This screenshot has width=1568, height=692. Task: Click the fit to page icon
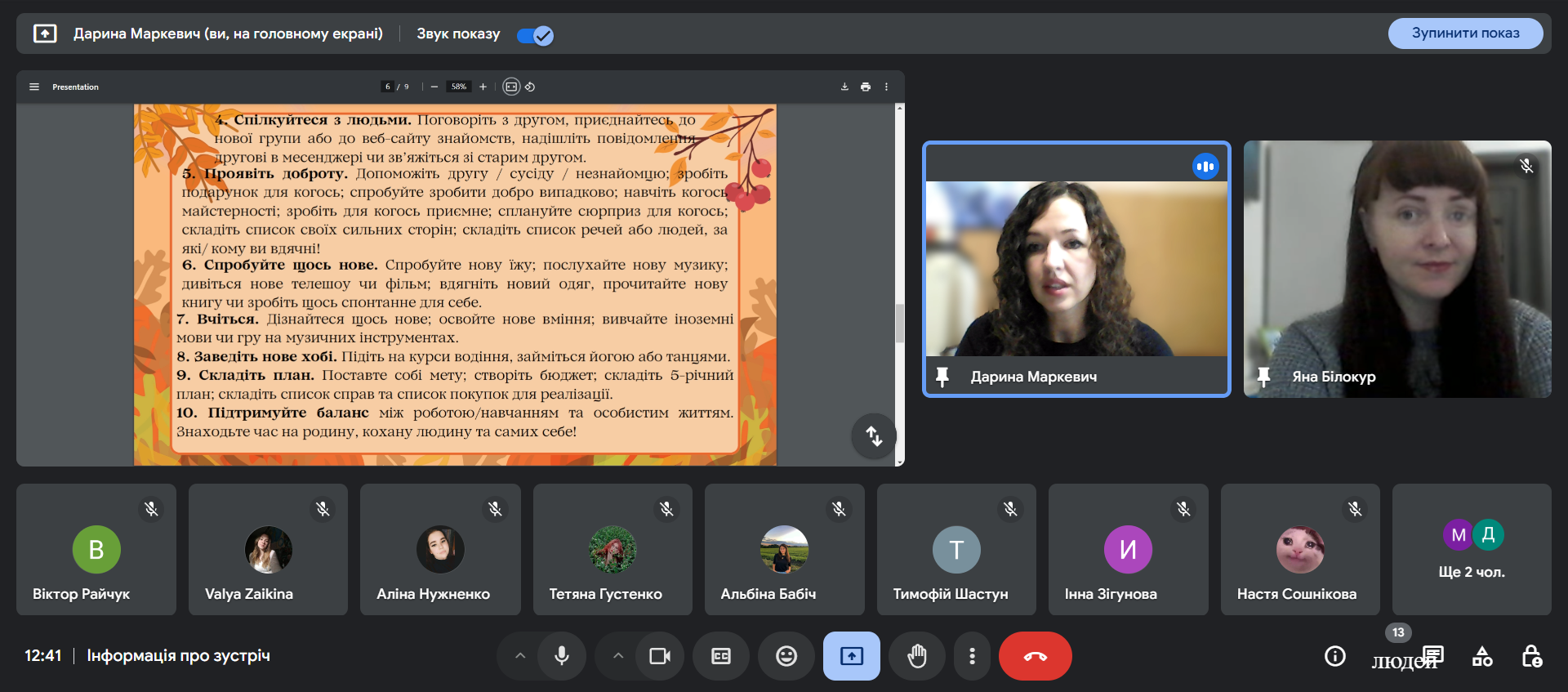click(x=511, y=87)
